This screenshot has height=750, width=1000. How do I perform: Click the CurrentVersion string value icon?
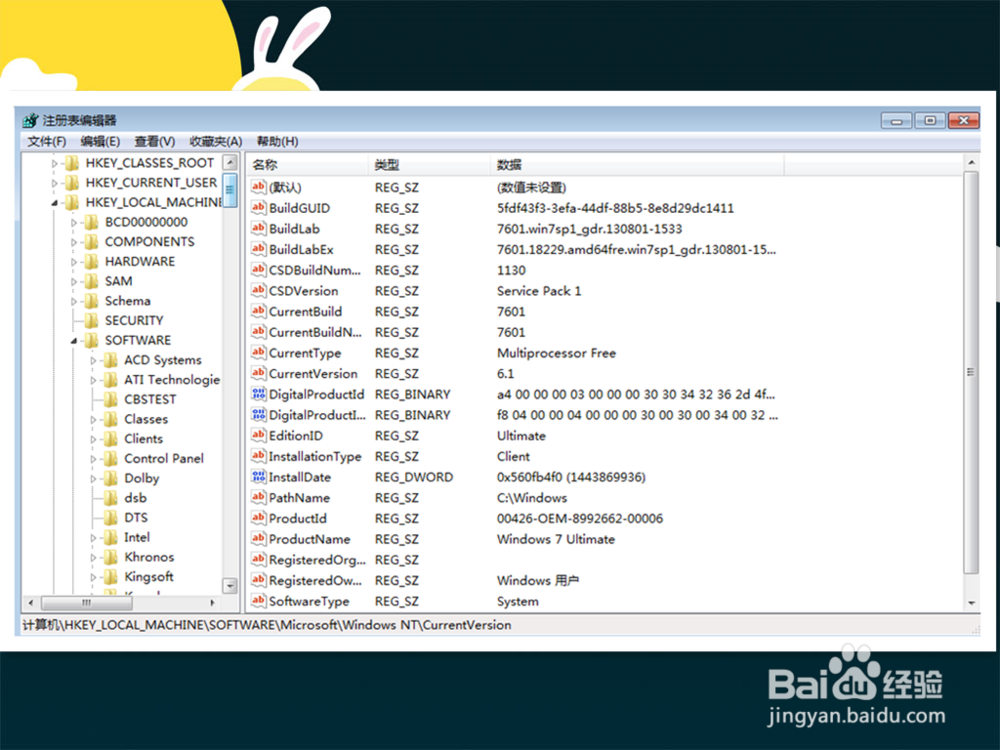click(258, 373)
